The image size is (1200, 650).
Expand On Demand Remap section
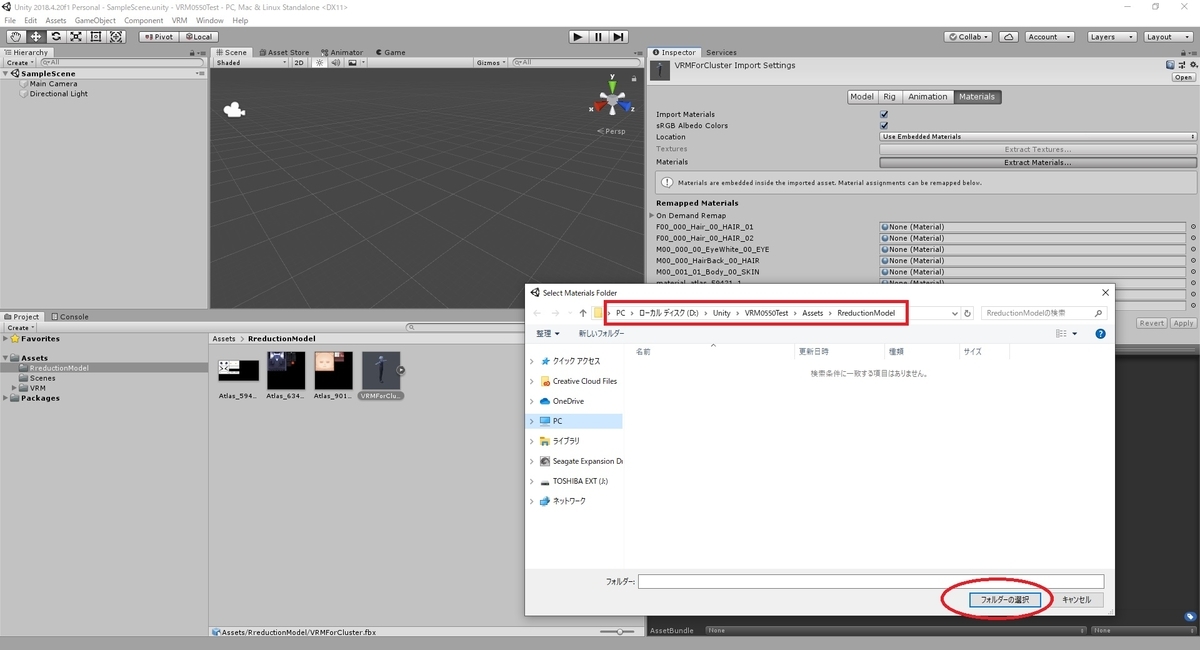click(x=653, y=216)
